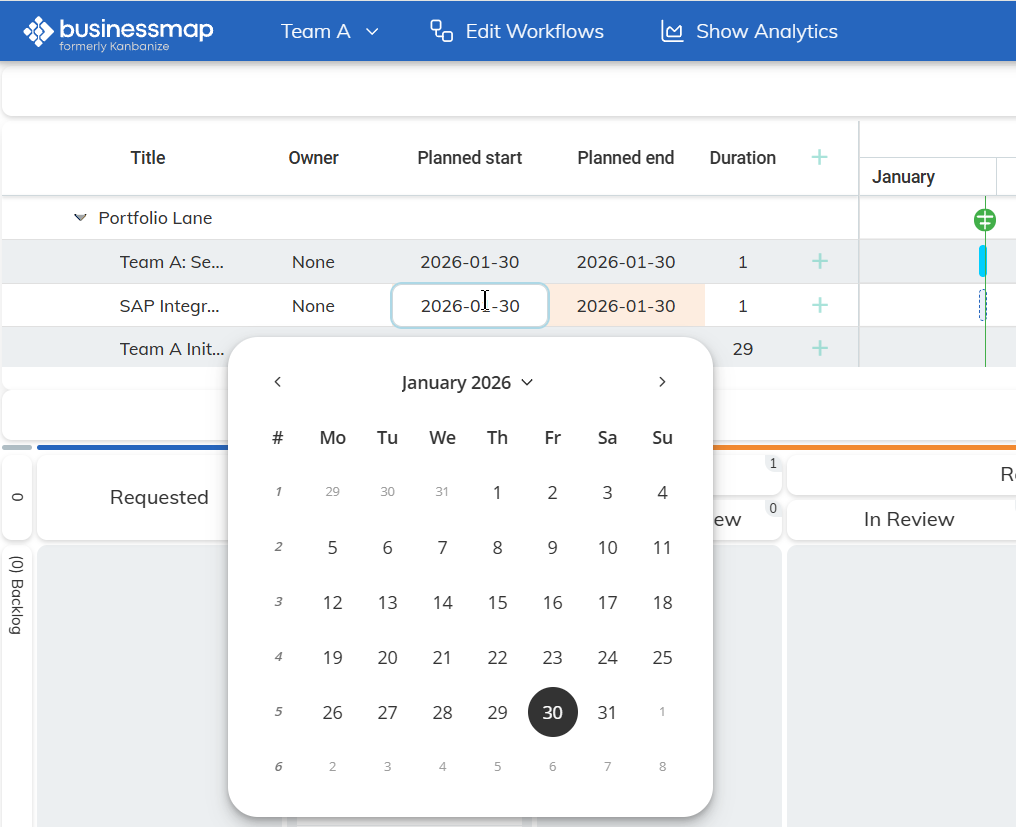
Task: Click plus icon in Team A Init... row
Action: click(x=820, y=349)
